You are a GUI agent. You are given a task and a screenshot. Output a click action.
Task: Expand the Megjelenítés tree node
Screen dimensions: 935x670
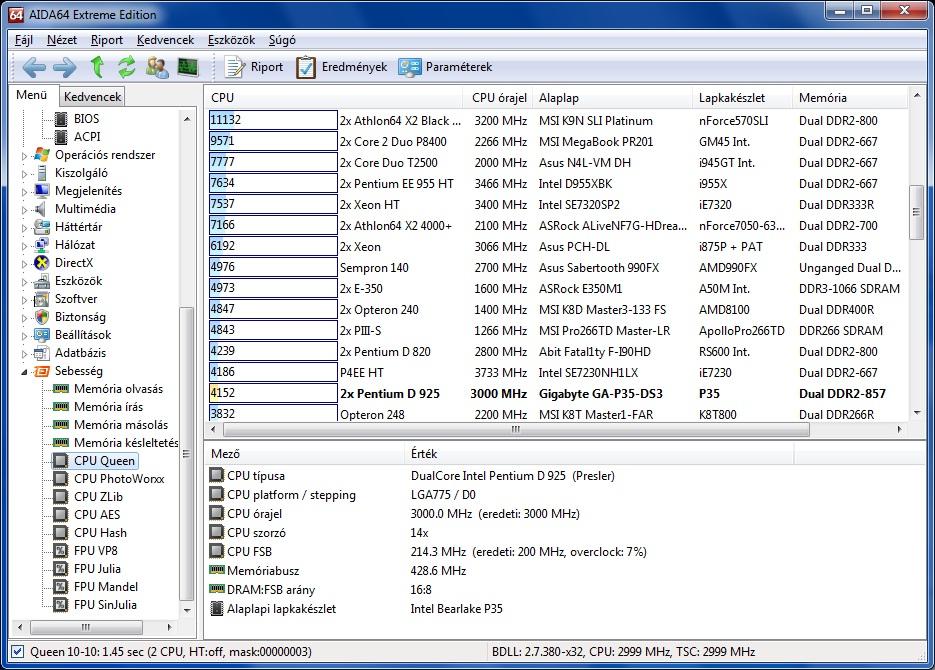[x=24, y=192]
